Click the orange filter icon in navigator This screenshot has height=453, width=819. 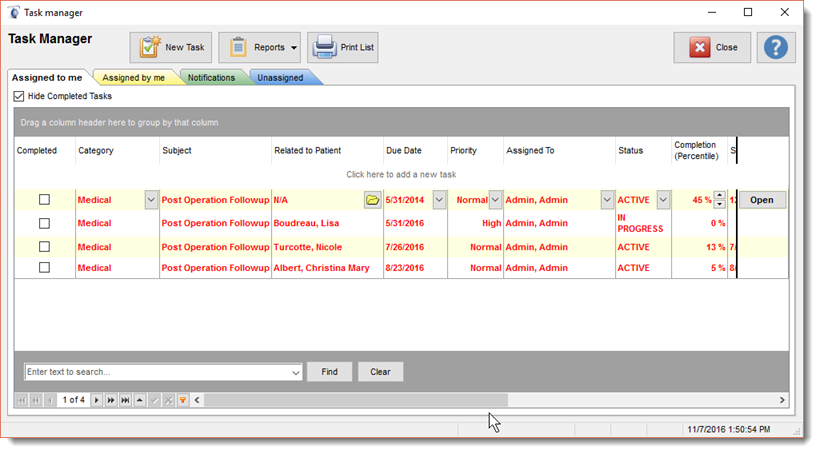click(182, 400)
